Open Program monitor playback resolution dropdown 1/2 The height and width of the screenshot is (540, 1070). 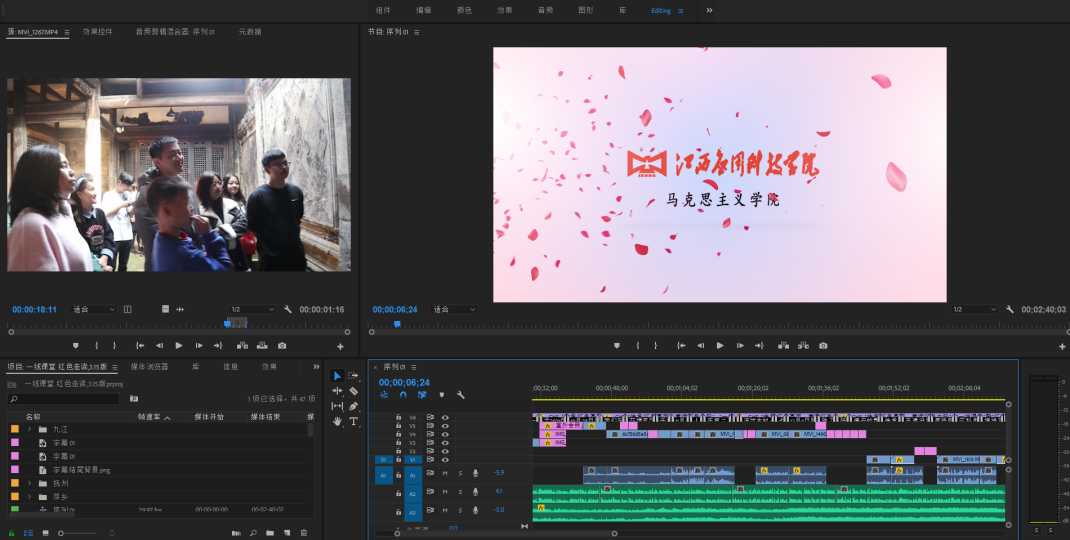coord(974,309)
